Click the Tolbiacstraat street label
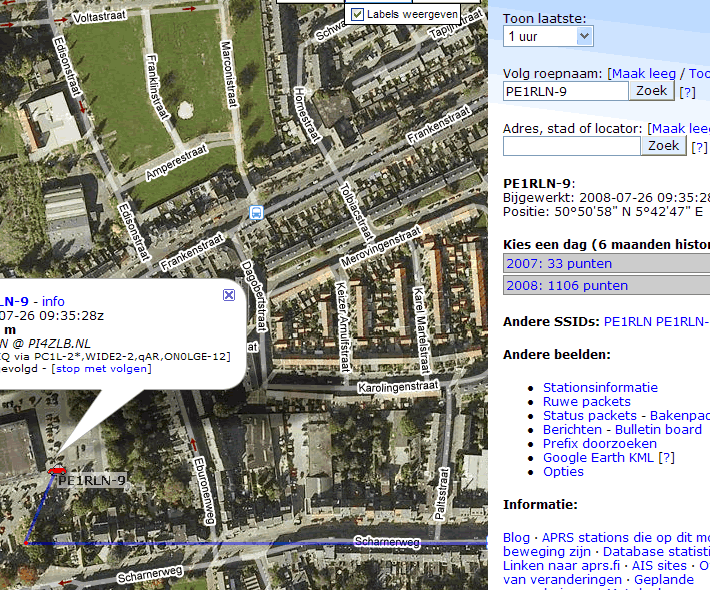 pyautogui.click(x=357, y=212)
